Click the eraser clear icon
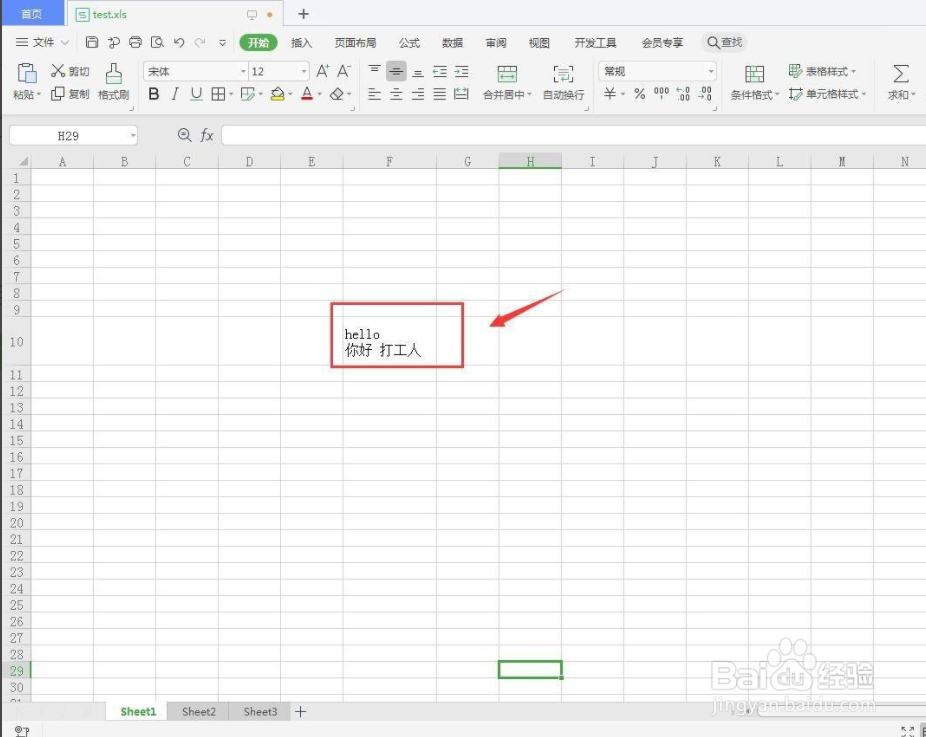Viewport: 926px width, 737px height. pyautogui.click(x=337, y=93)
